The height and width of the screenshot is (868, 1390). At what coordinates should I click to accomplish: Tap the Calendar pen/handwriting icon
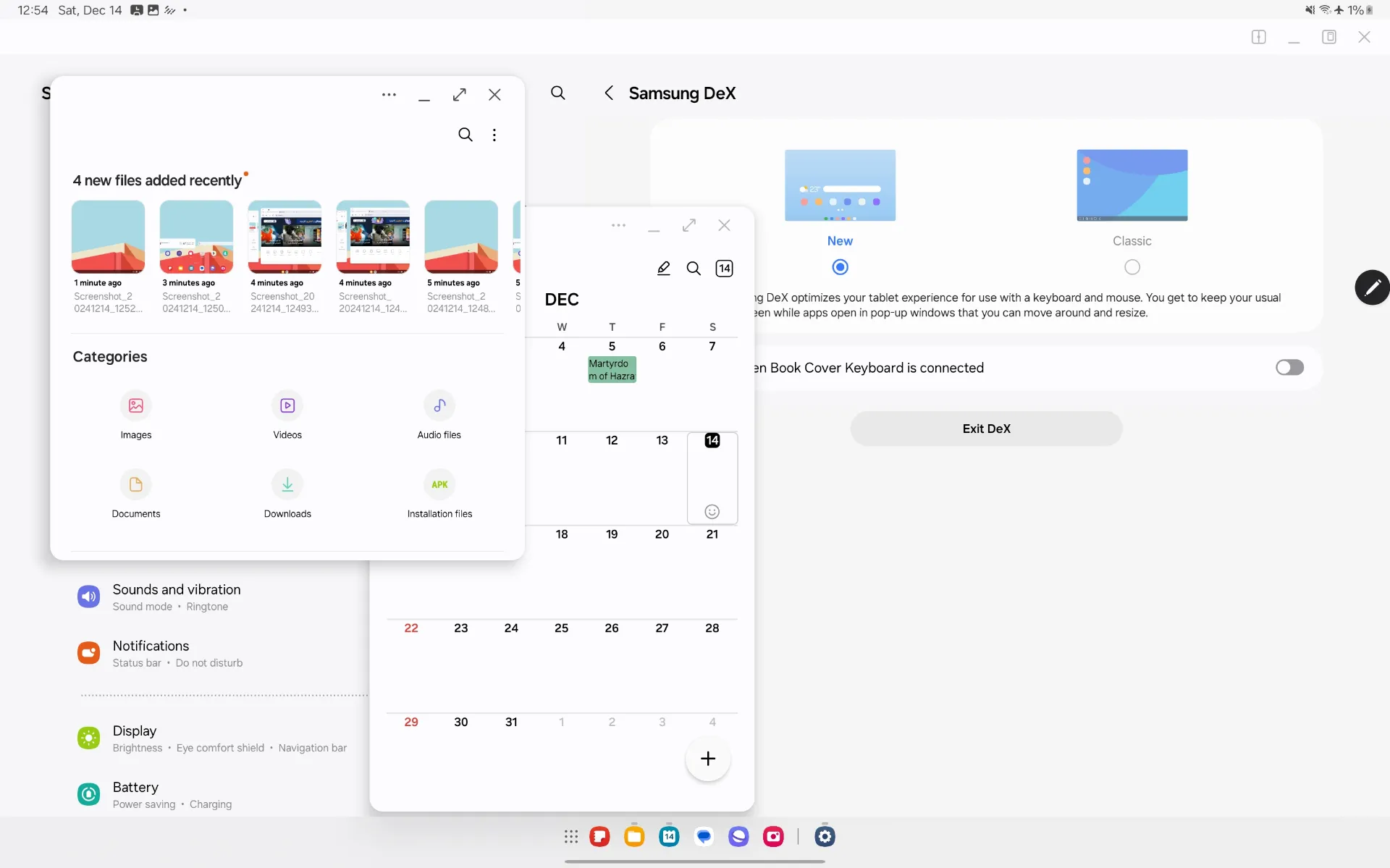click(x=663, y=269)
